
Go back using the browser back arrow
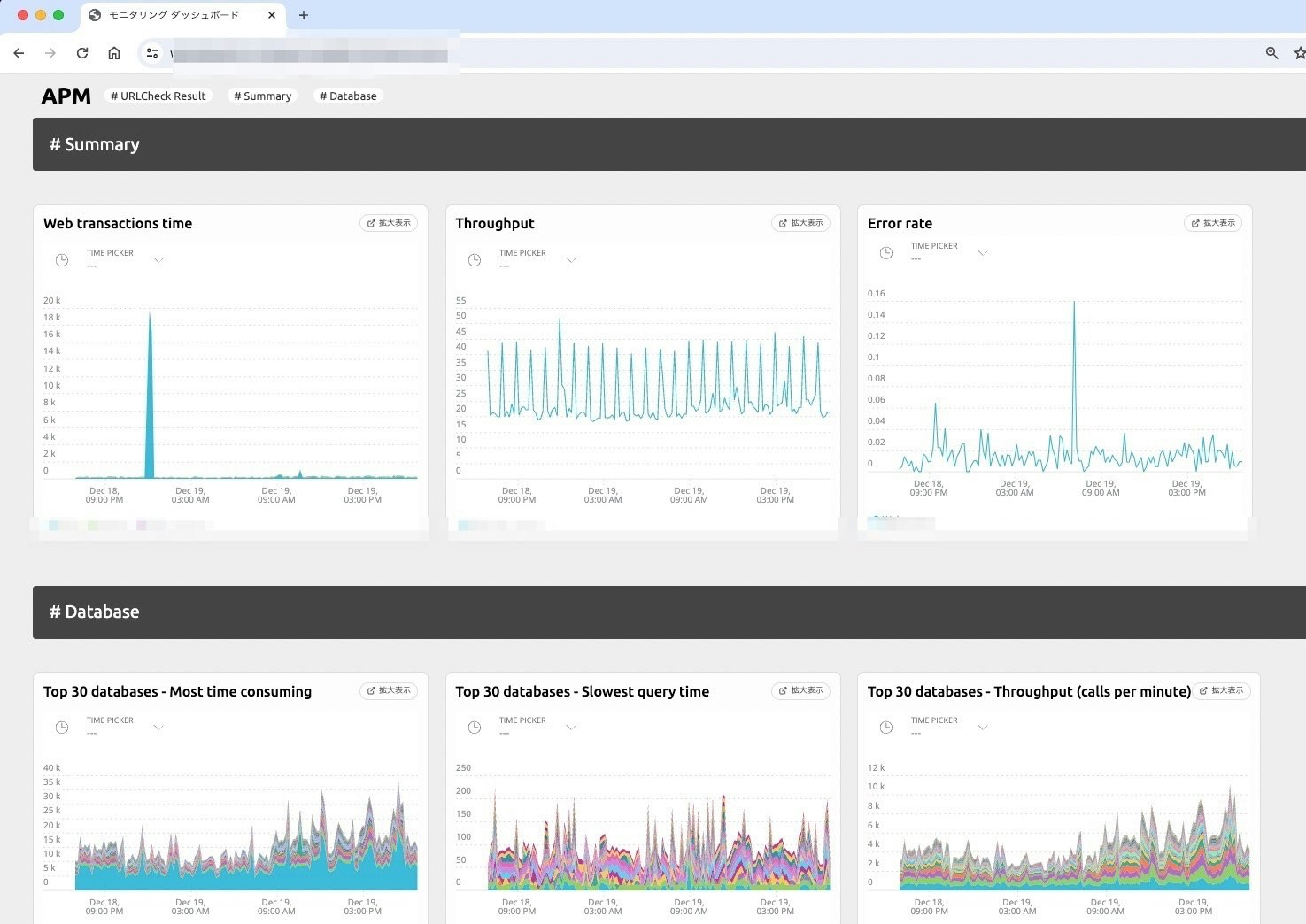tap(19, 53)
